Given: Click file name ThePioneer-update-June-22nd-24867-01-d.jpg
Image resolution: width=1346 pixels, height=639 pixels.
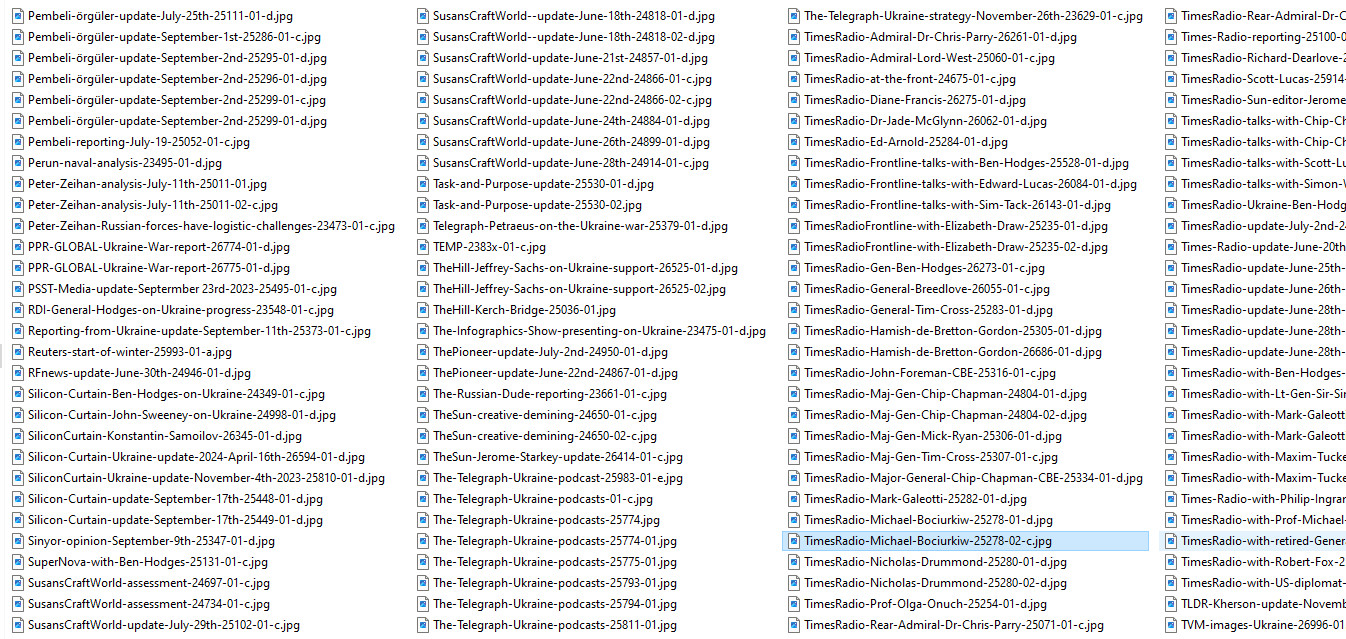Looking at the screenshot, I should point(555,373).
